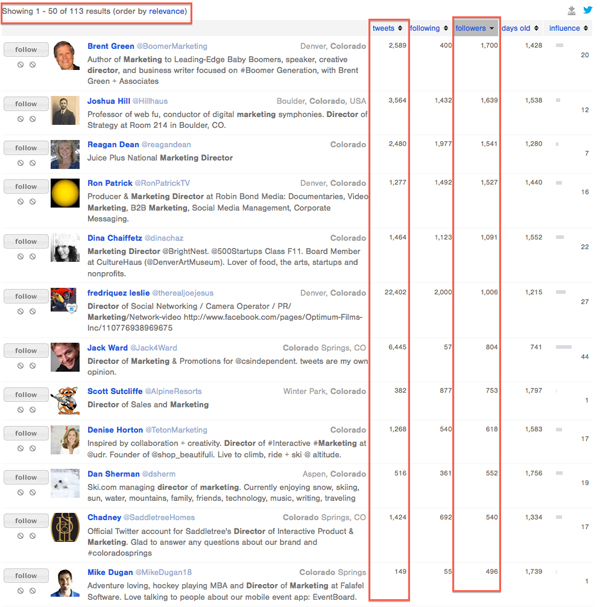600x607 pixels.
Task: Click Jack Ward's profile photo
Action: point(65,357)
